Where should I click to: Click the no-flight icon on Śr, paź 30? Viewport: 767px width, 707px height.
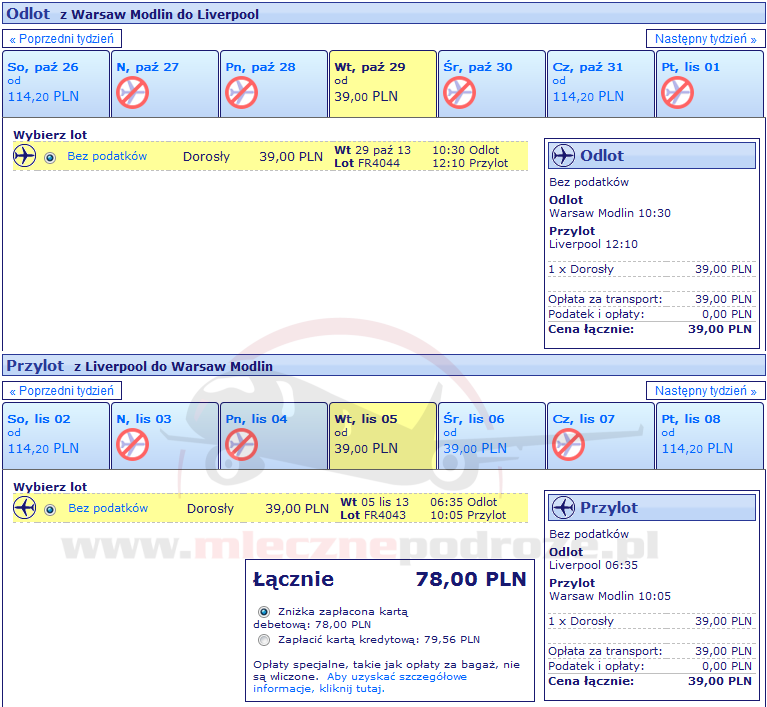click(x=459, y=93)
